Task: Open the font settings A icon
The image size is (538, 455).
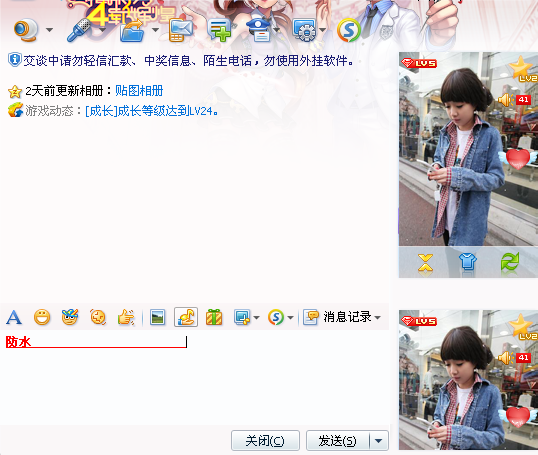Action: (14, 317)
